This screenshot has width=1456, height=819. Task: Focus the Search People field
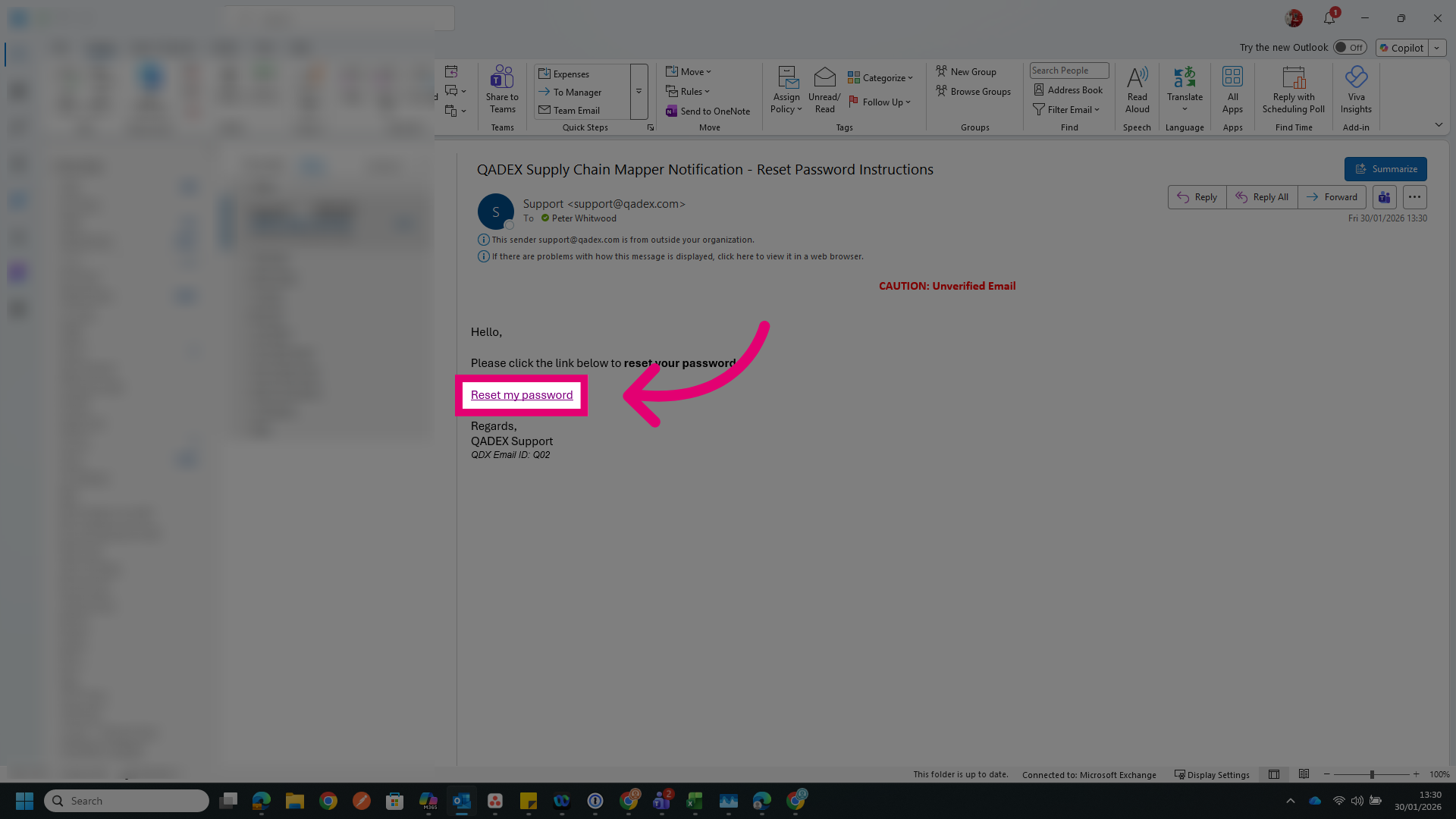tap(1069, 71)
